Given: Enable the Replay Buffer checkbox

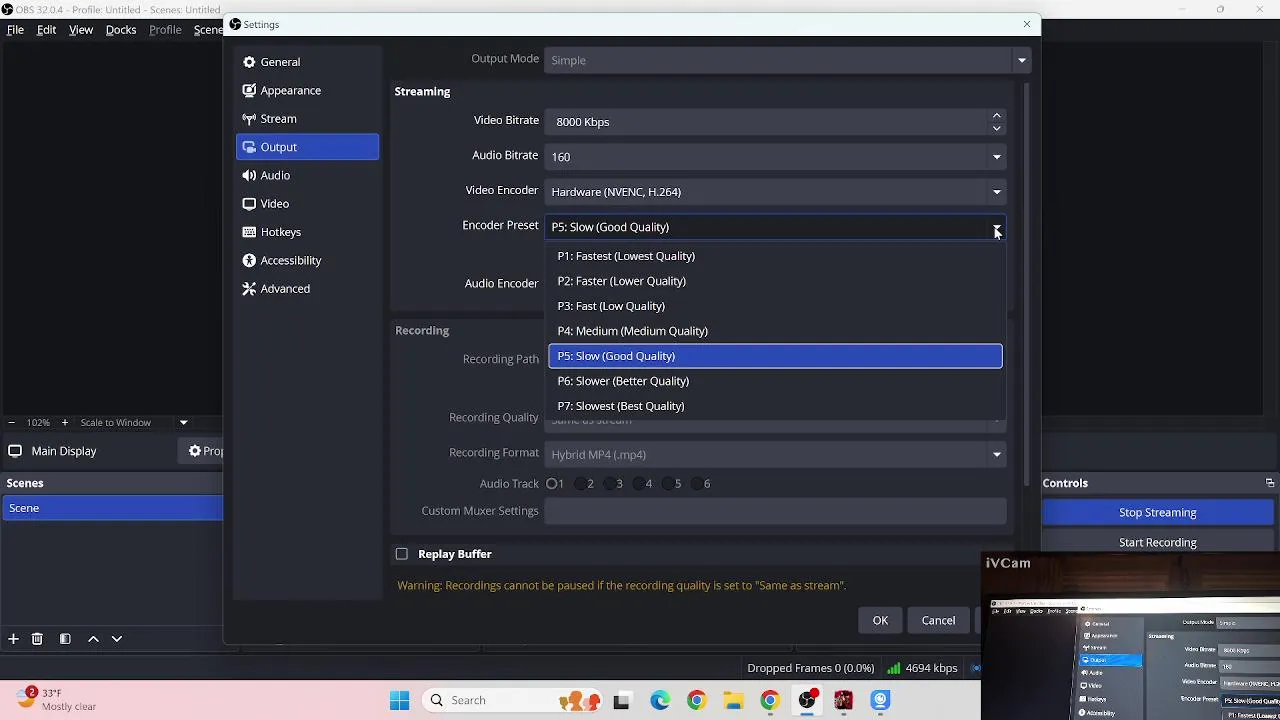Looking at the screenshot, I should (x=401, y=554).
